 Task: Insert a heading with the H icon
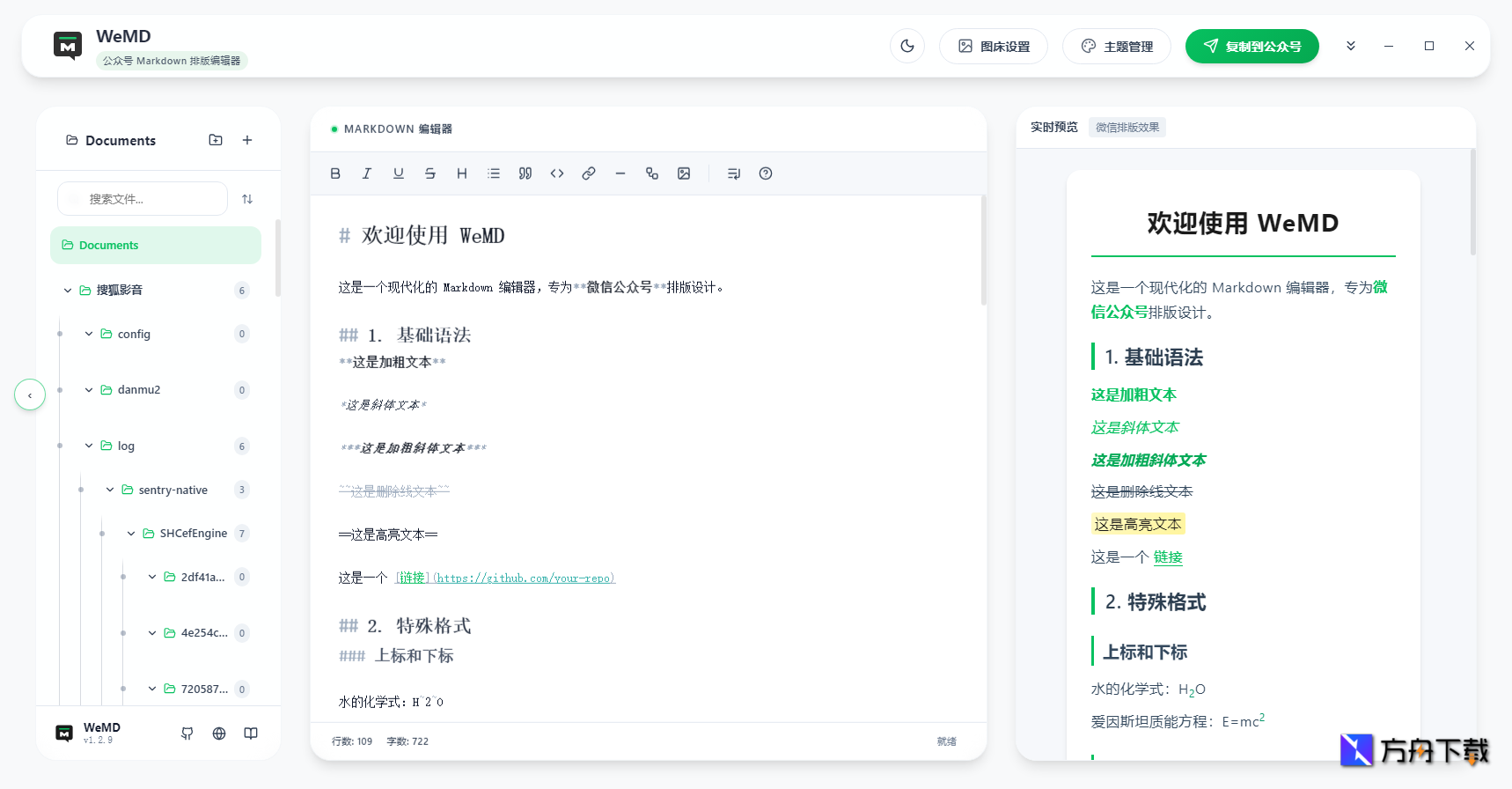(x=462, y=173)
